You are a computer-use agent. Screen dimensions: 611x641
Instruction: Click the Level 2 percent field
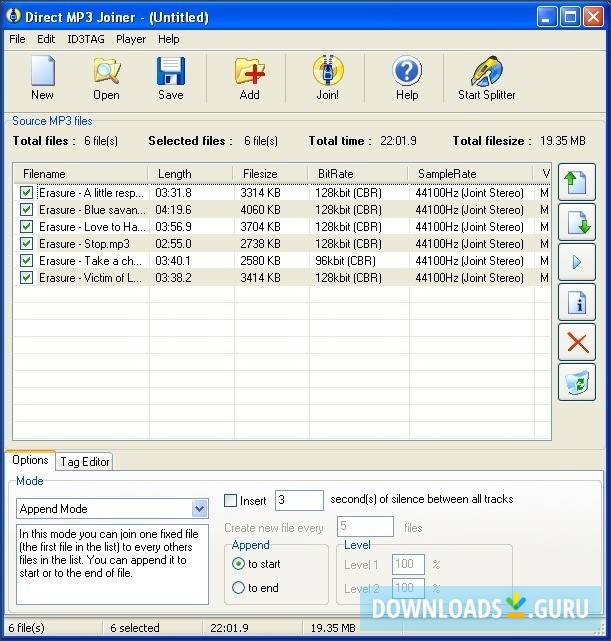[x=408, y=587]
